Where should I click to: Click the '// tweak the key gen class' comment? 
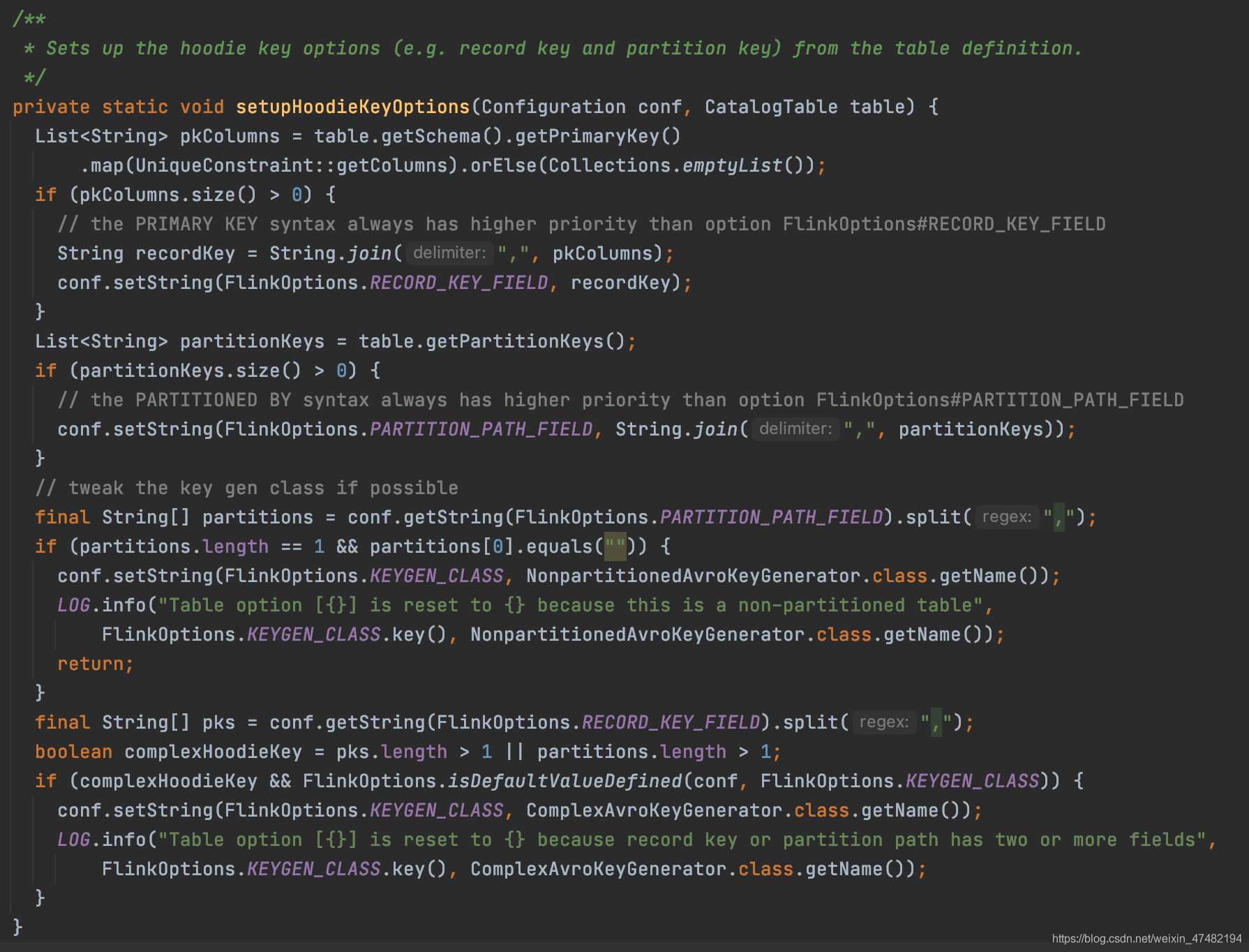[x=246, y=488]
